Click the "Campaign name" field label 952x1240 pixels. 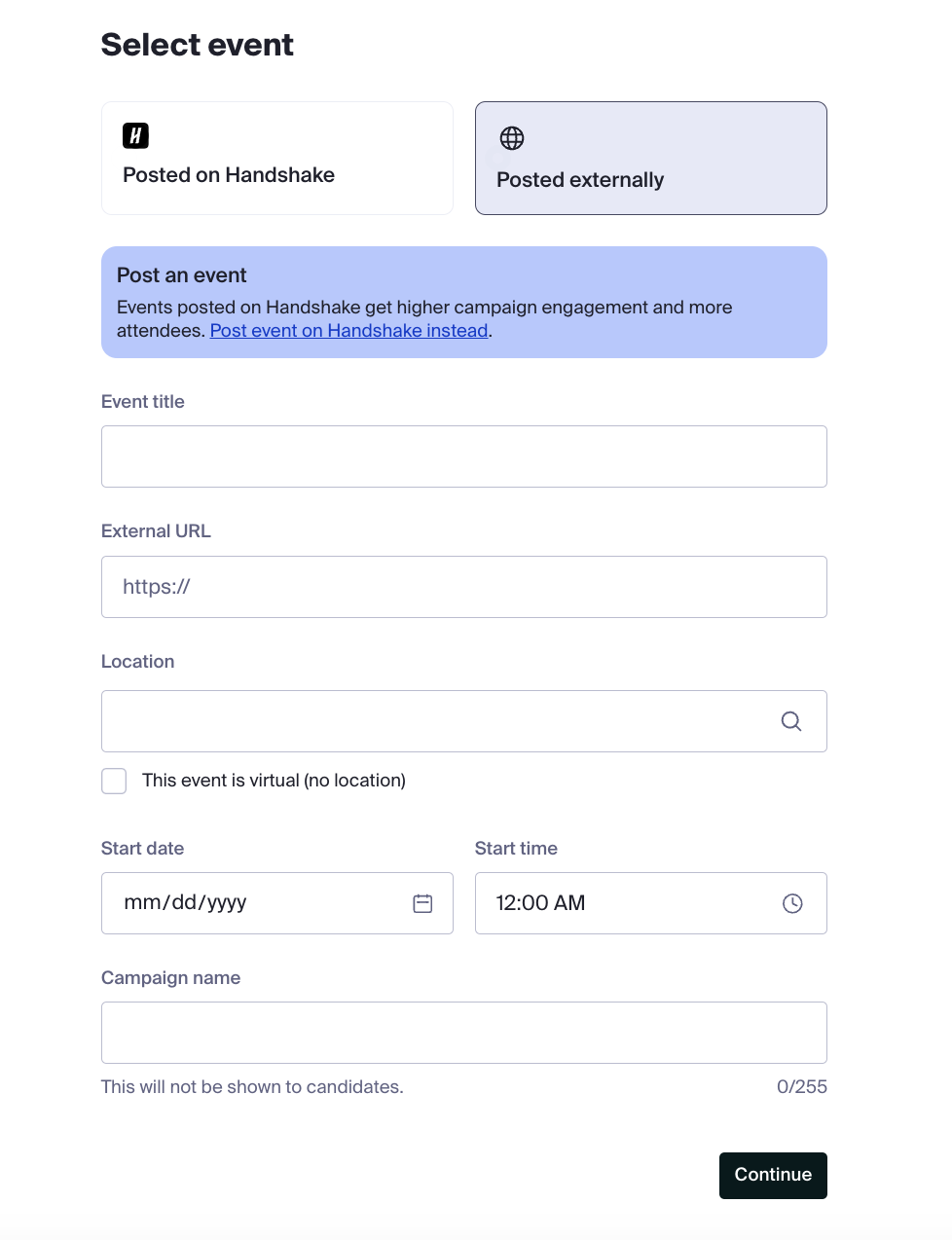pos(170,978)
